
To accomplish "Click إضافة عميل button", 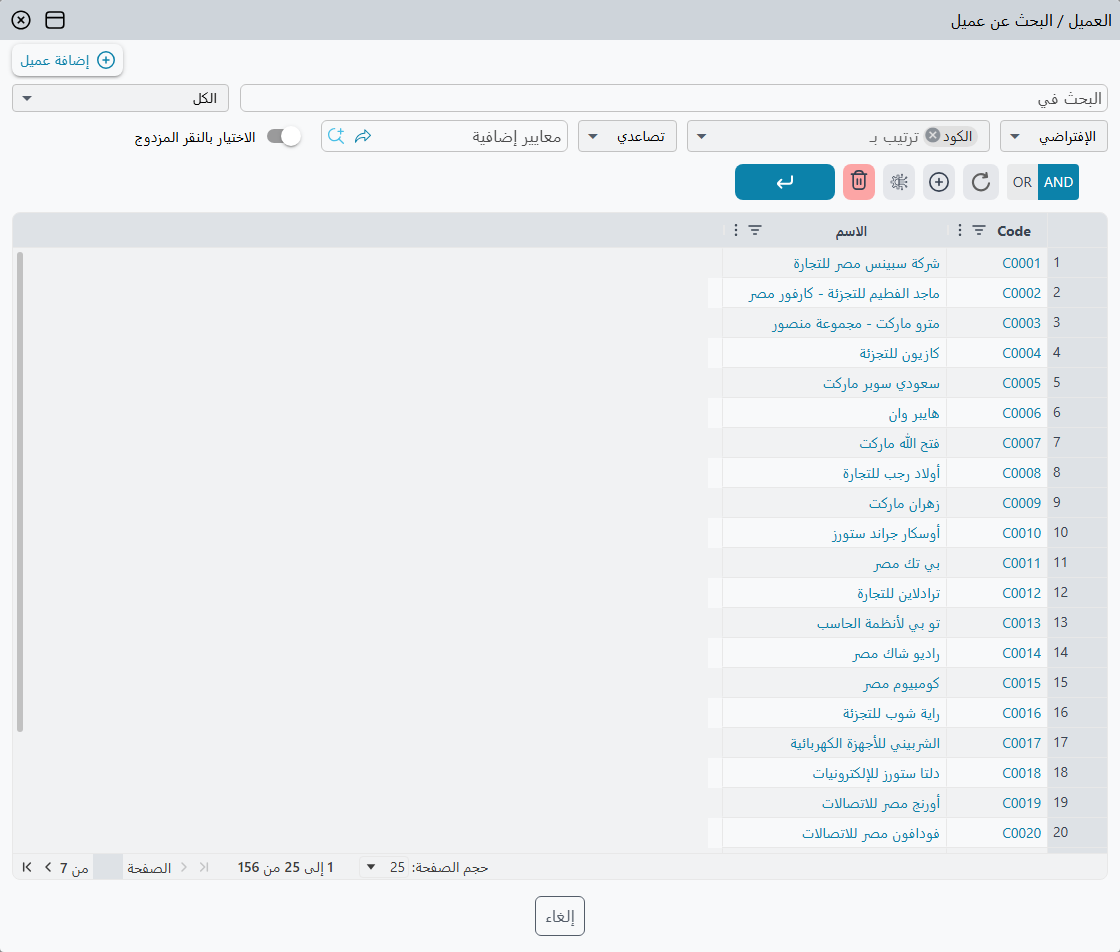I will (68, 60).
